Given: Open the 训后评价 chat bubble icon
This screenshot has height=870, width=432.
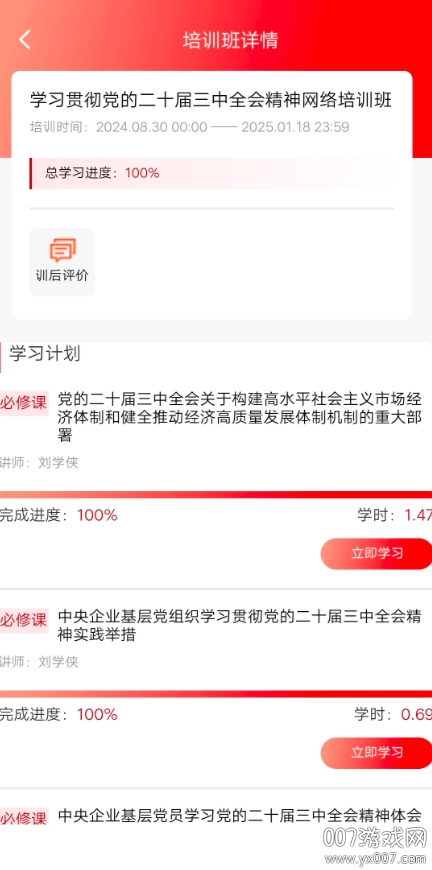Looking at the screenshot, I should [x=63, y=250].
